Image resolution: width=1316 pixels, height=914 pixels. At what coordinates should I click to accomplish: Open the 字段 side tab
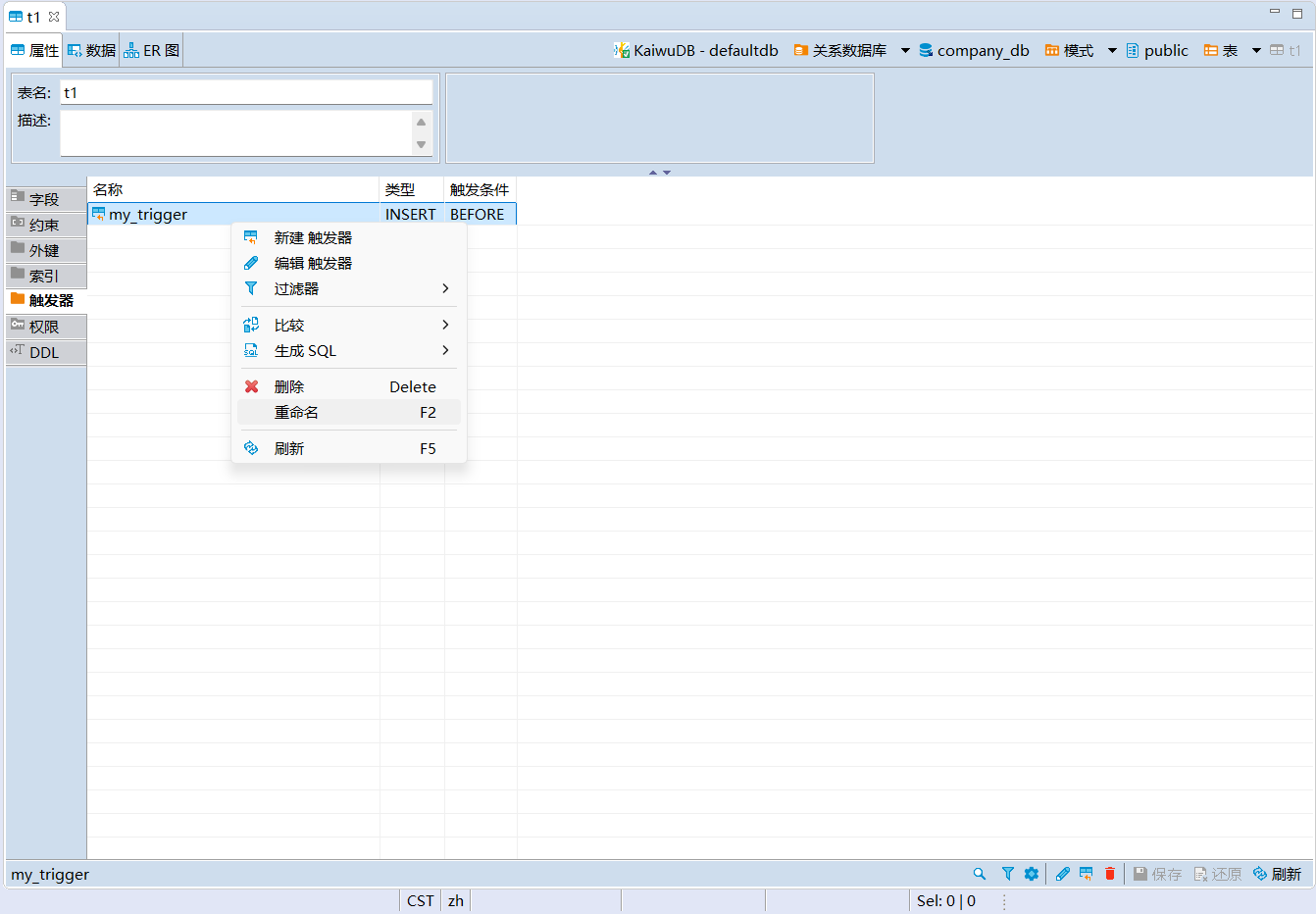click(45, 199)
